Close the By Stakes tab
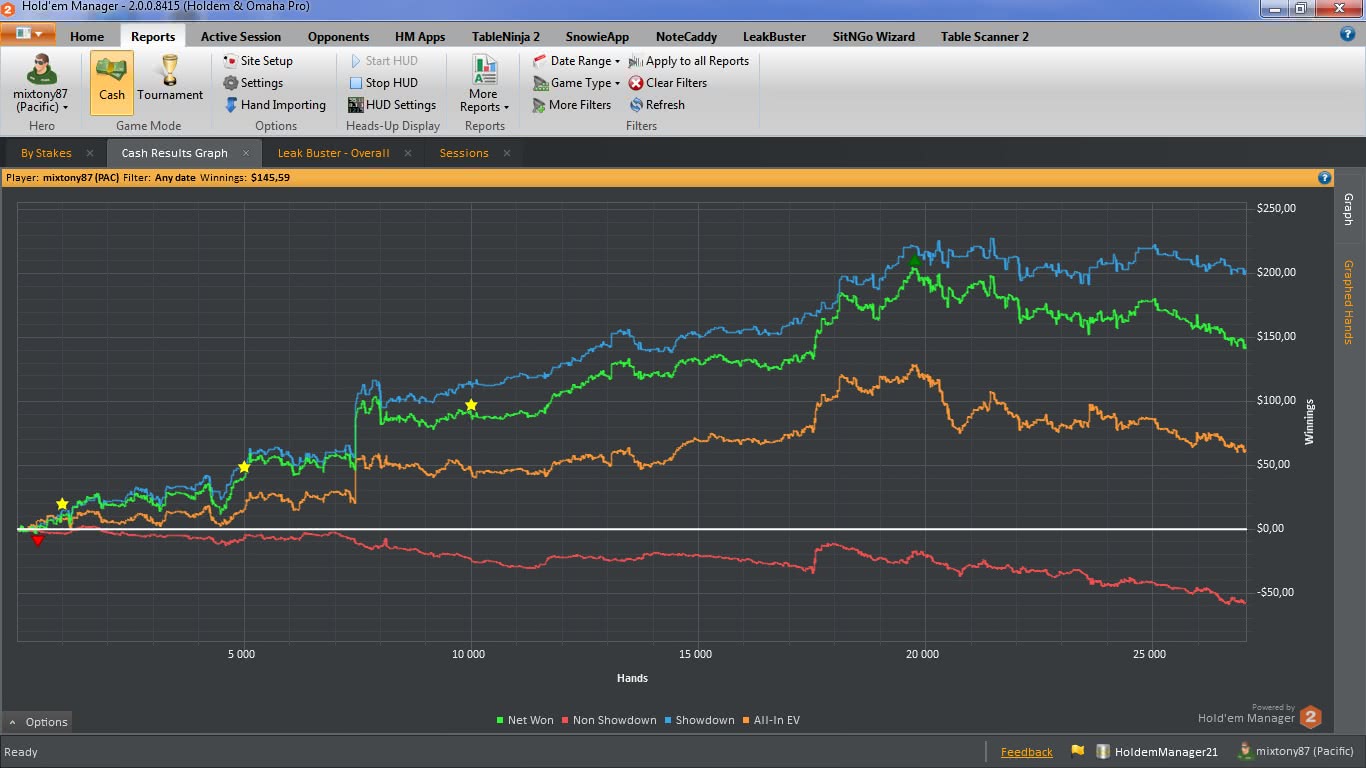This screenshot has width=1366, height=768. tap(90, 153)
